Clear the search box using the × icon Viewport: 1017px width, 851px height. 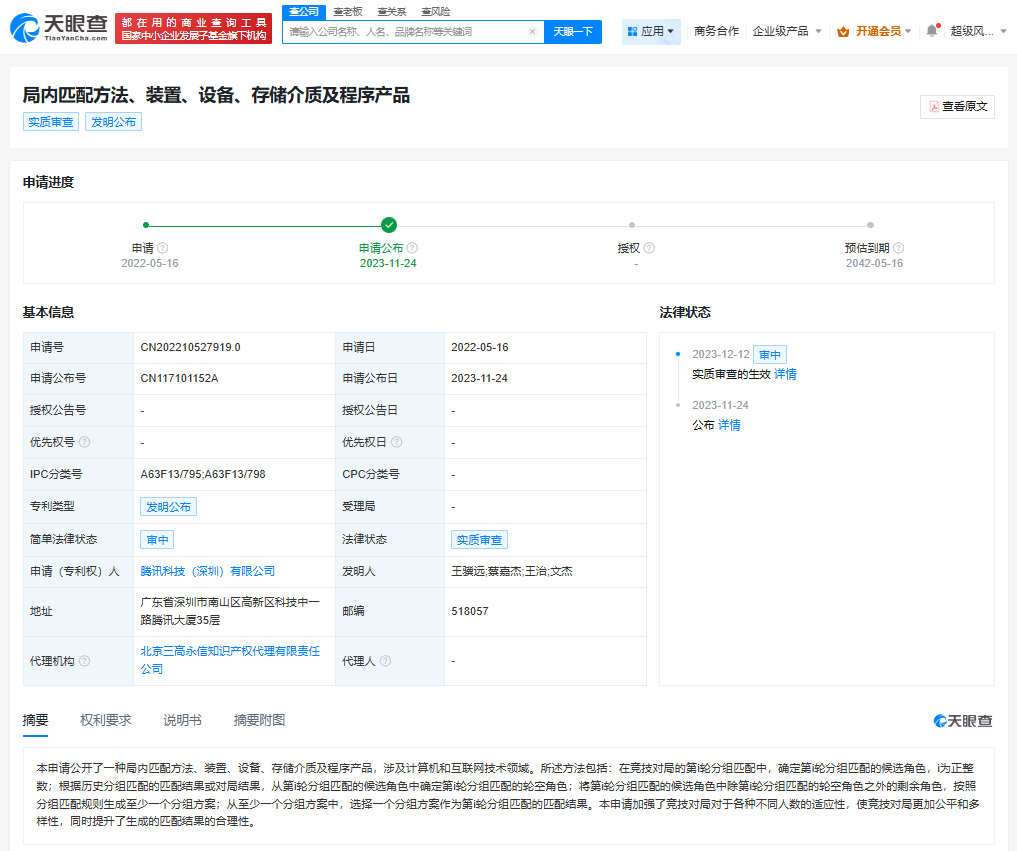(531, 31)
